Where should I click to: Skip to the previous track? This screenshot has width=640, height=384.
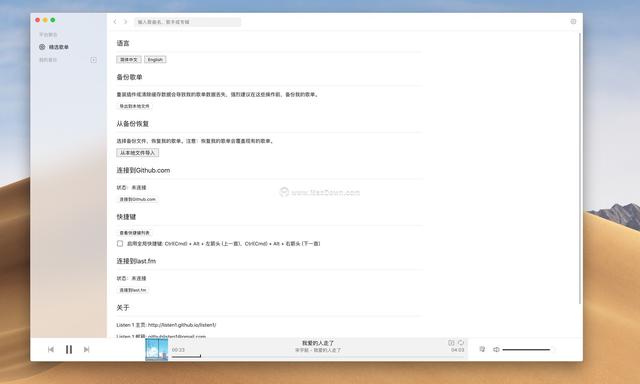click(51, 349)
